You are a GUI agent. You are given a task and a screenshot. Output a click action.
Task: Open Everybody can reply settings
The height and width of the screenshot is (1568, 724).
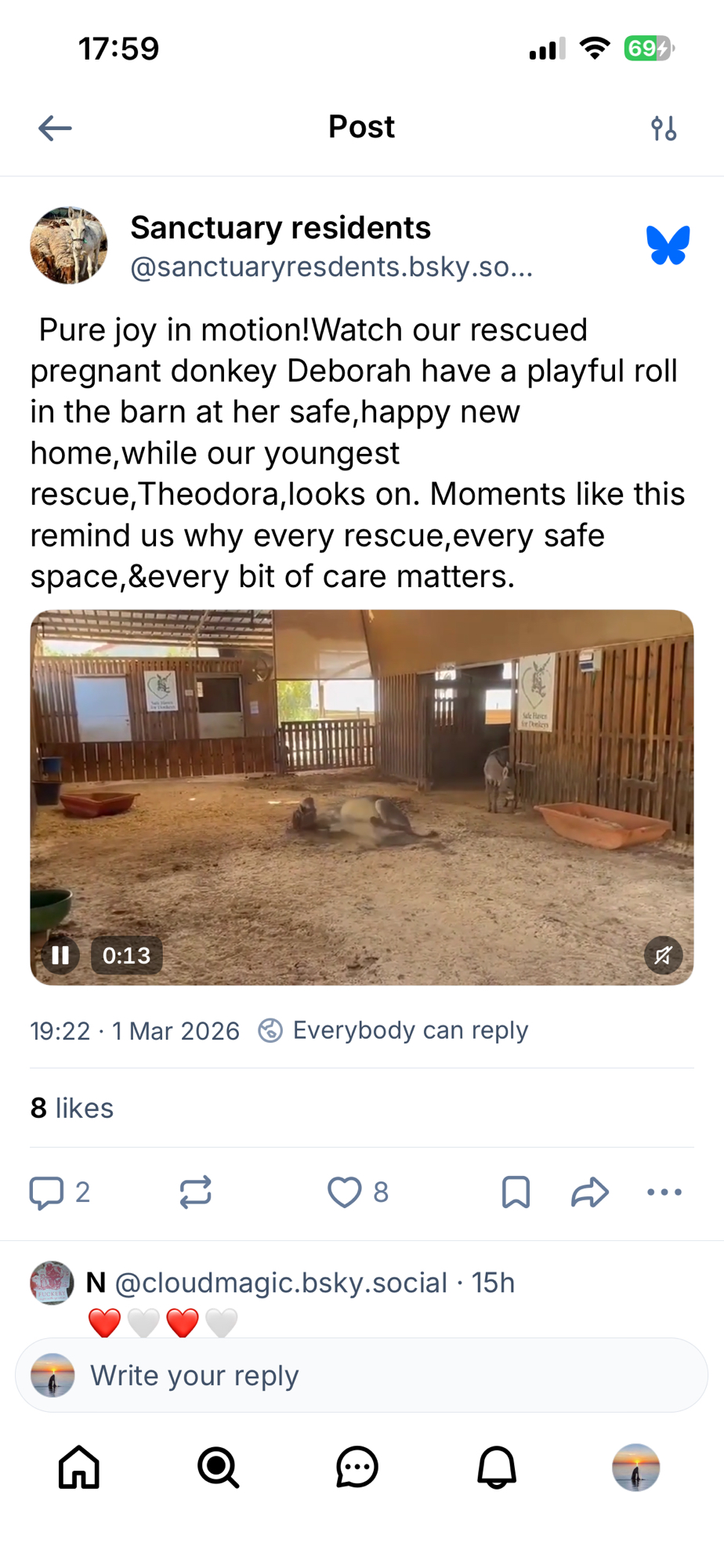pyautogui.click(x=394, y=1030)
